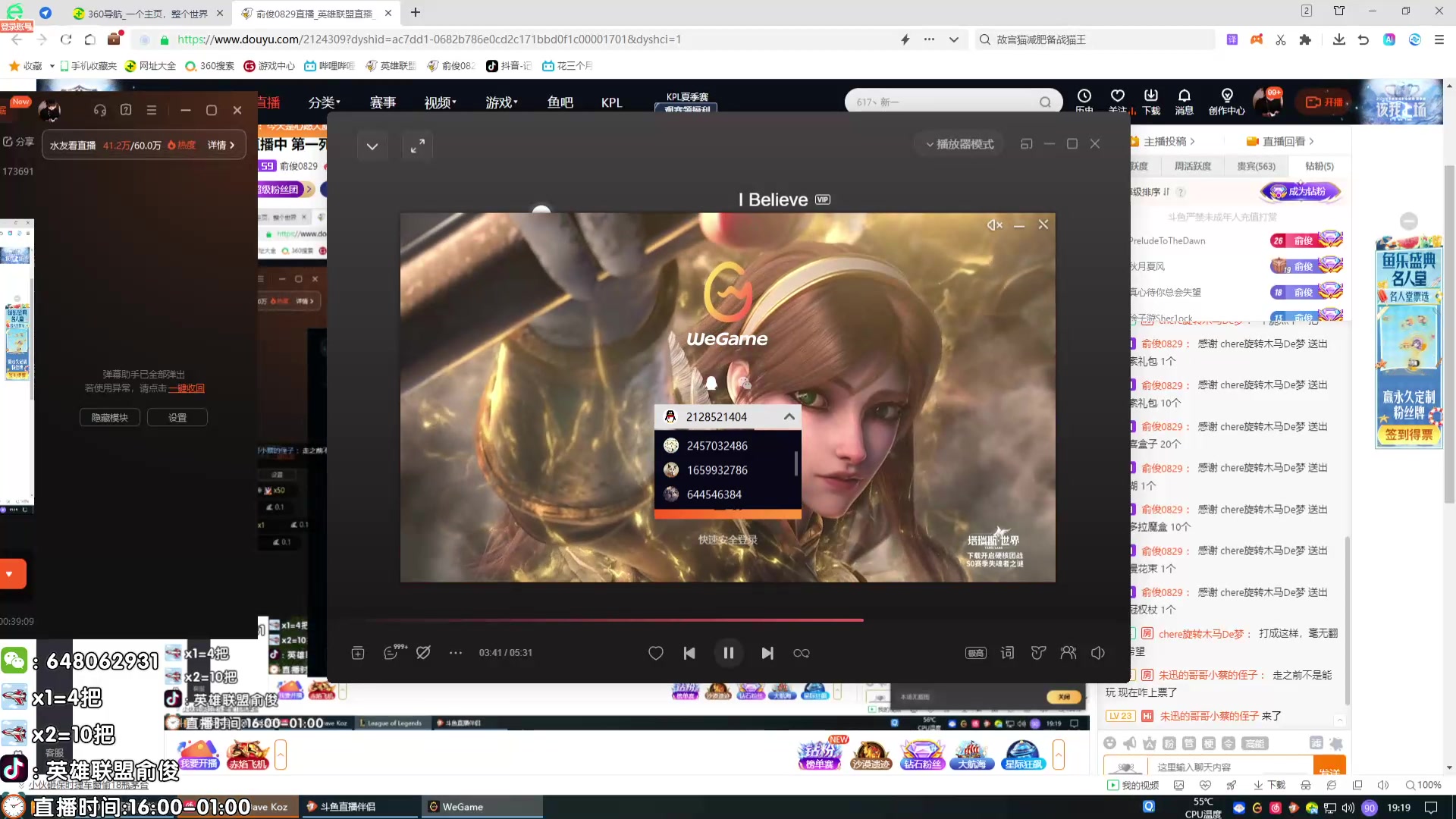Open the KPL nav tab
The width and height of the screenshot is (1456, 819).
click(611, 102)
